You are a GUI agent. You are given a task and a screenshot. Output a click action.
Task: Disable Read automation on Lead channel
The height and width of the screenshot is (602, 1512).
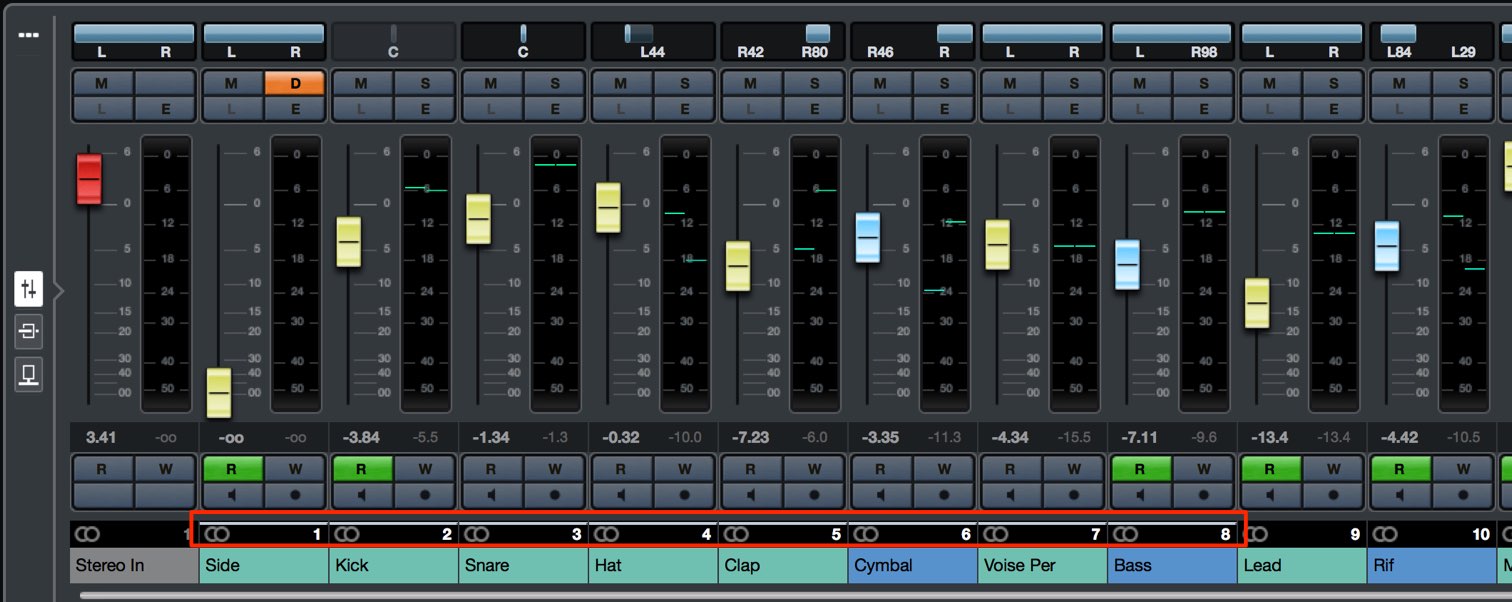[x=1270, y=469]
